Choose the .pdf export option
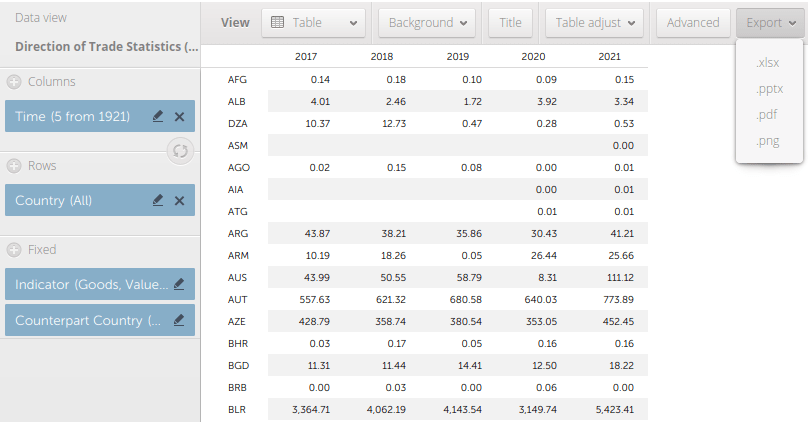Image resolution: width=808 pixels, height=422 pixels. click(x=767, y=115)
